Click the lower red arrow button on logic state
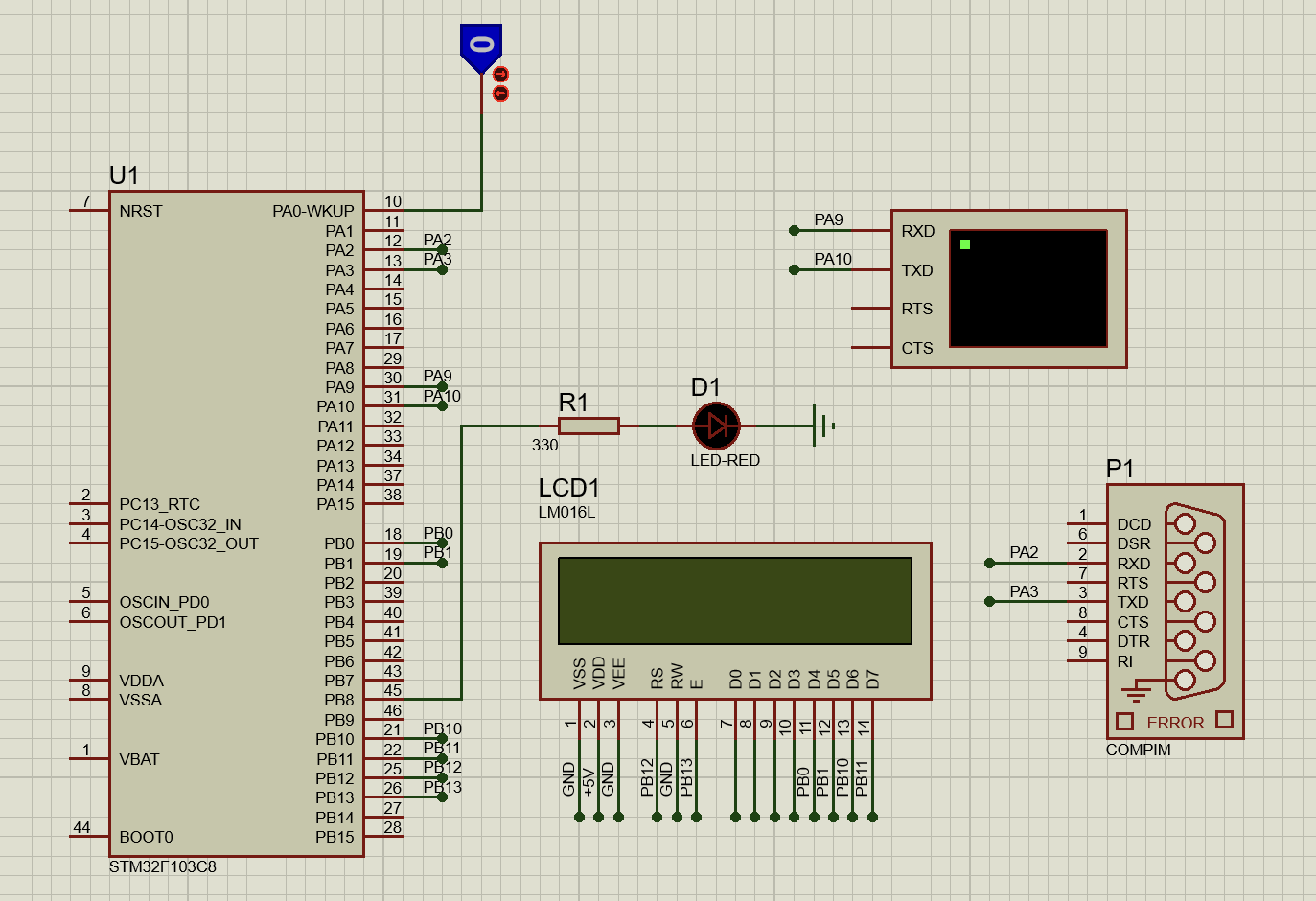 pos(500,93)
